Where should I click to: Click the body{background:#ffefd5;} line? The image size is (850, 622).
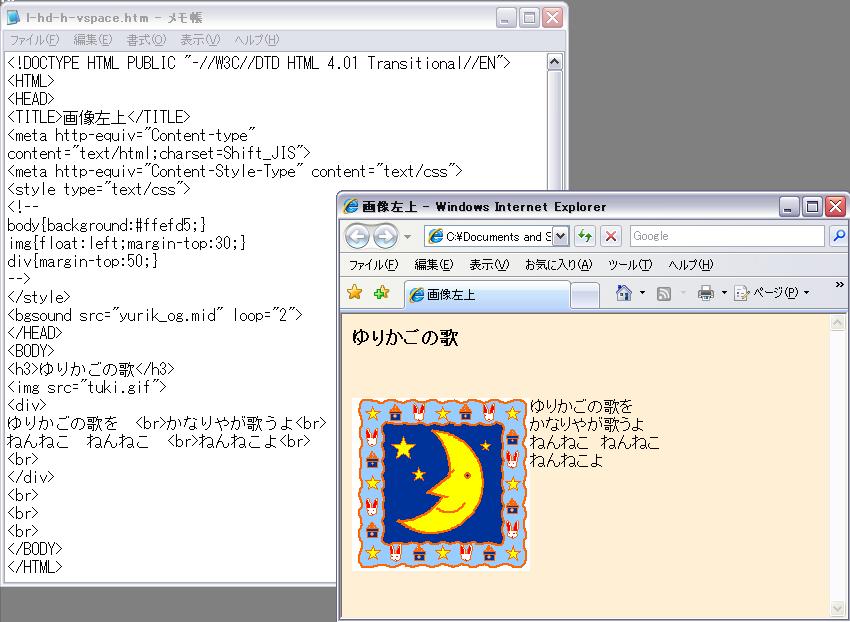(x=107, y=225)
